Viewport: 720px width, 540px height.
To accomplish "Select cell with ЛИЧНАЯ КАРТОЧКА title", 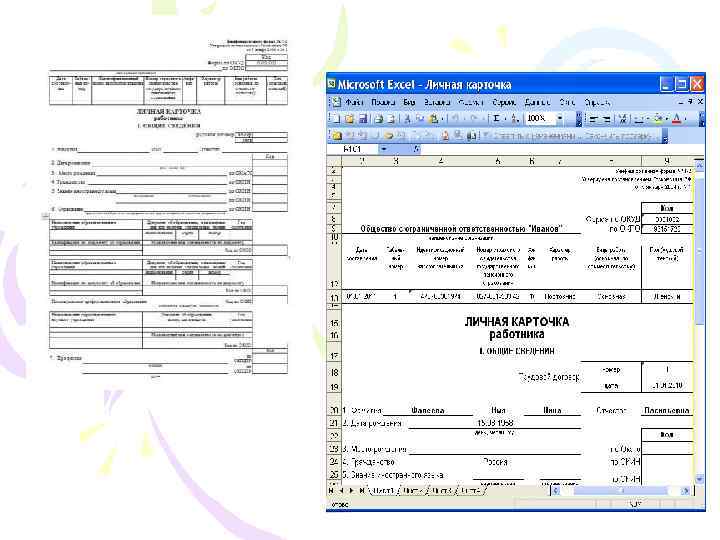I will pyautogui.click(x=517, y=322).
